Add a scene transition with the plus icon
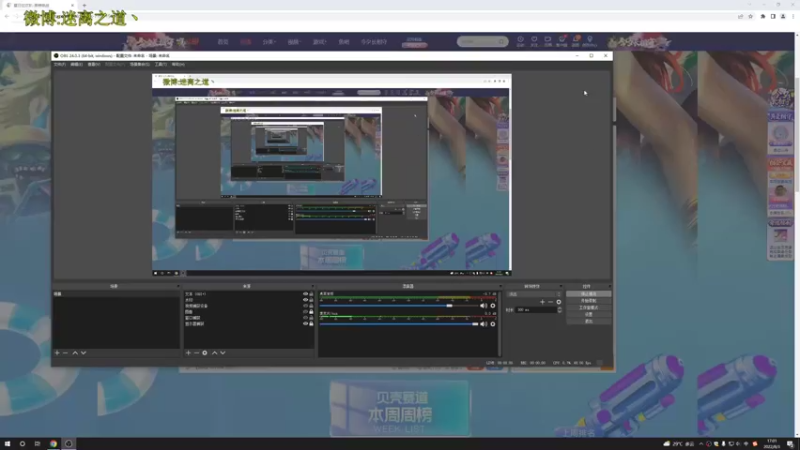This screenshot has height=450, width=800. (542, 302)
